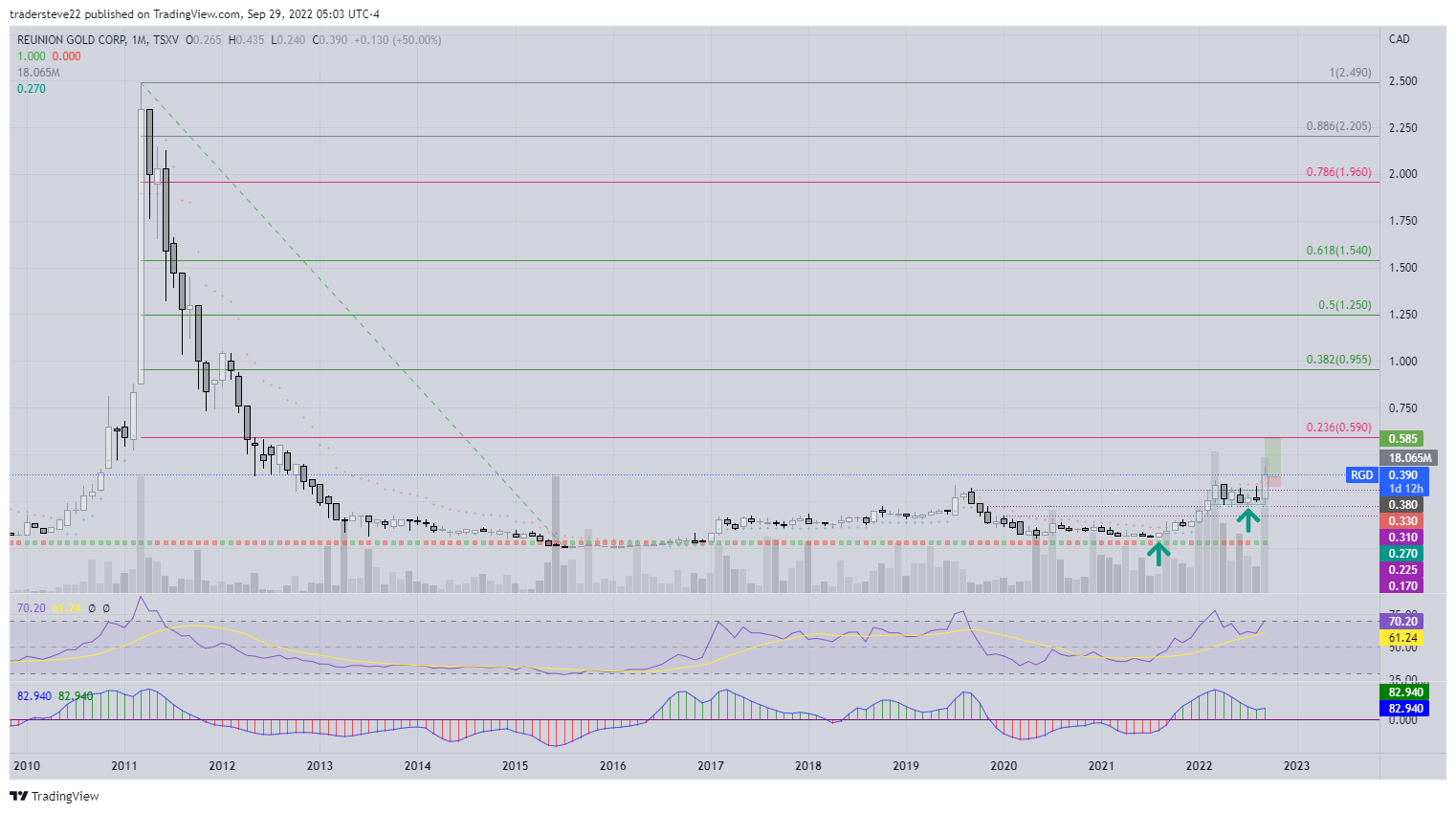Viewport: 1456px width, 813px height.
Task: Click the 1.750 price axis label
Action: point(1402,221)
